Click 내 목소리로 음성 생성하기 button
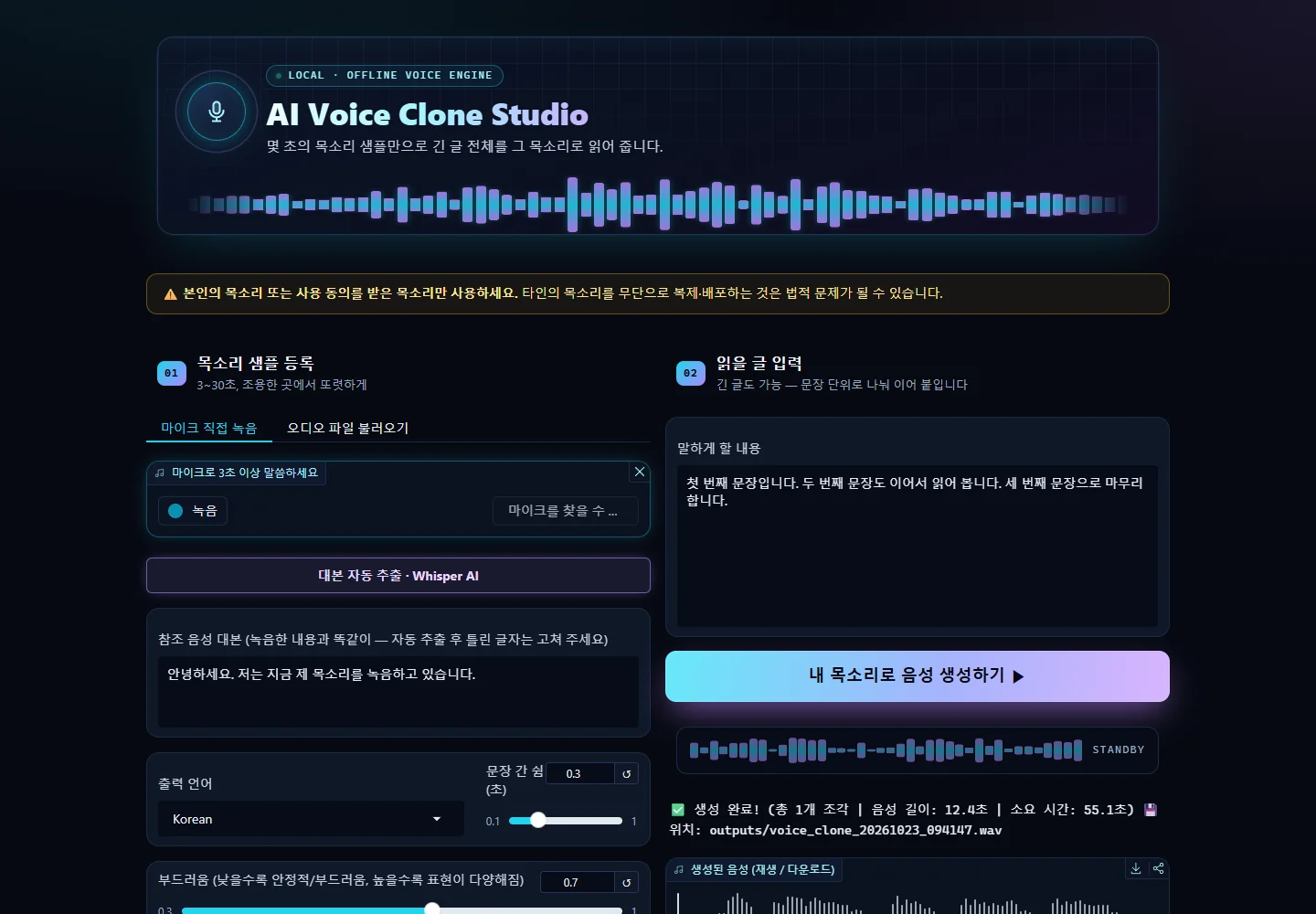Image resolution: width=1316 pixels, height=914 pixels. coord(918,676)
